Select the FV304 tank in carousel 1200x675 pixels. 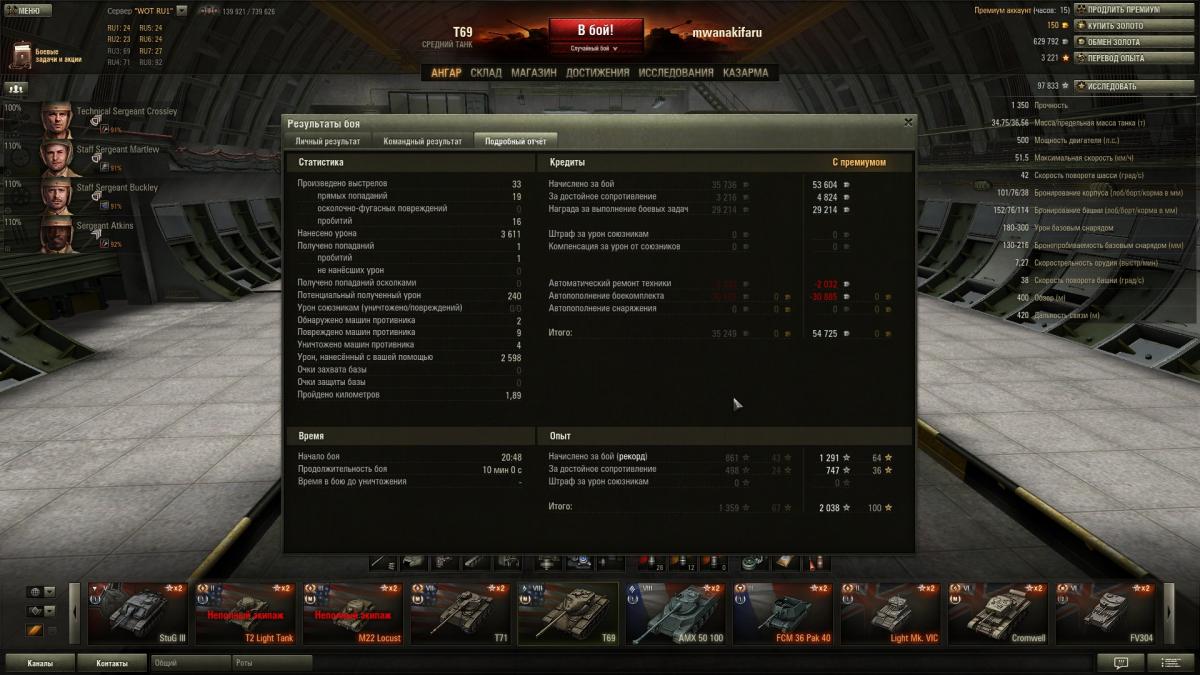pos(1105,614)
